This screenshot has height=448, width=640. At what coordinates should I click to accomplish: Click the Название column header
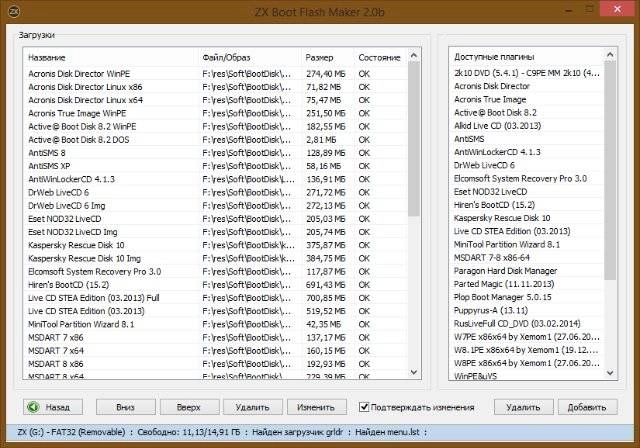[110, 58]
